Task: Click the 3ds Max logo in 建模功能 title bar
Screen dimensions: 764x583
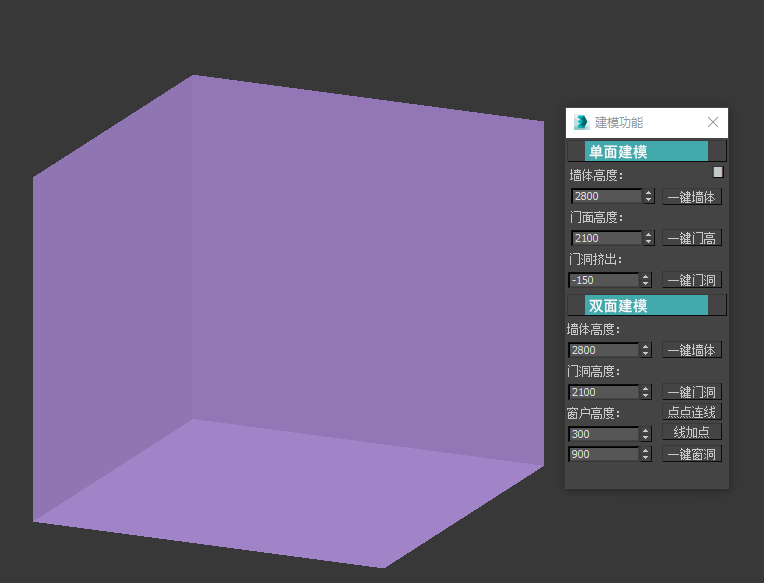Action: coord(581,122)
